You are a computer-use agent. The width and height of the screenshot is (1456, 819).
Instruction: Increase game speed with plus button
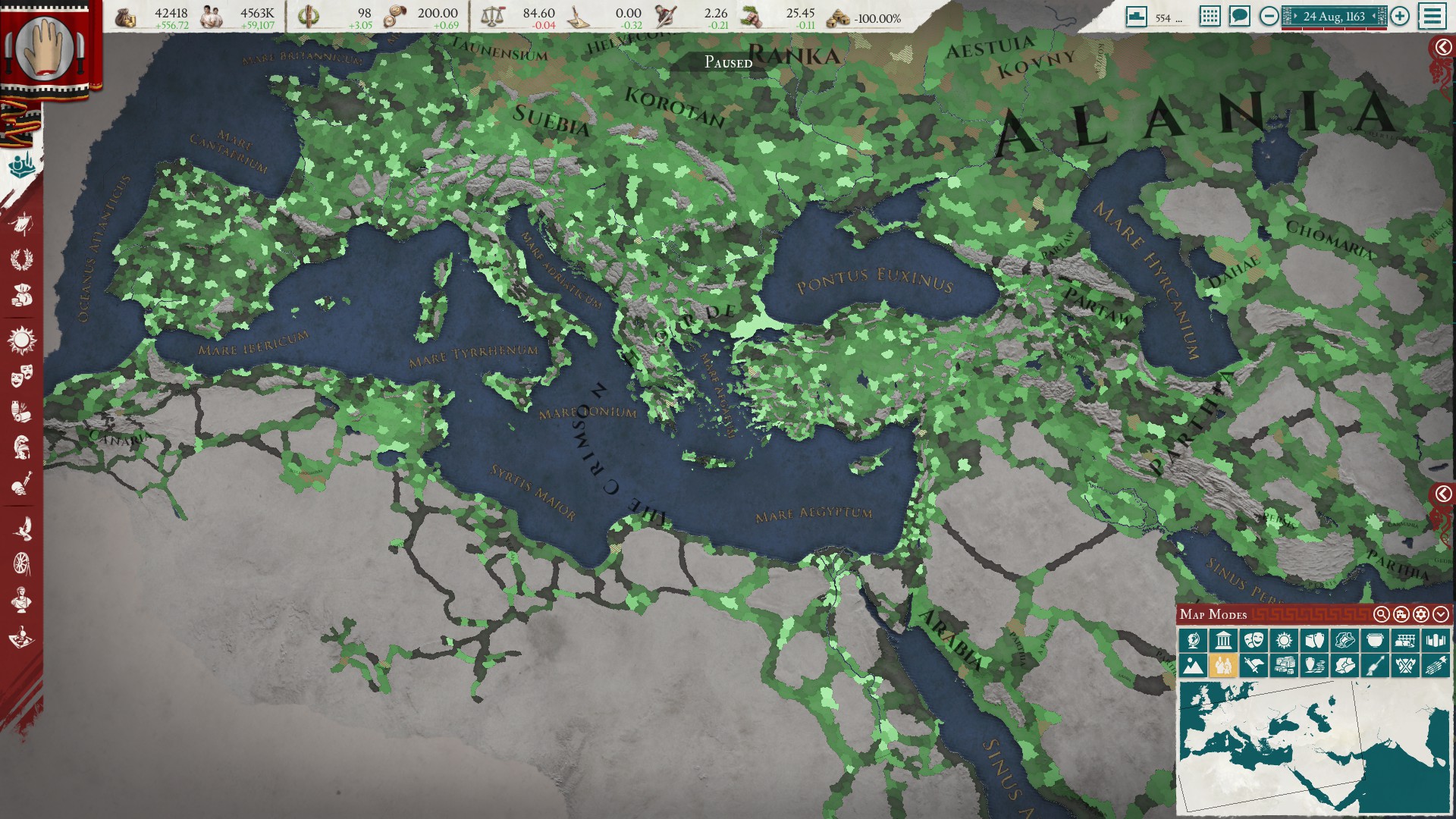pos(1400,16)
